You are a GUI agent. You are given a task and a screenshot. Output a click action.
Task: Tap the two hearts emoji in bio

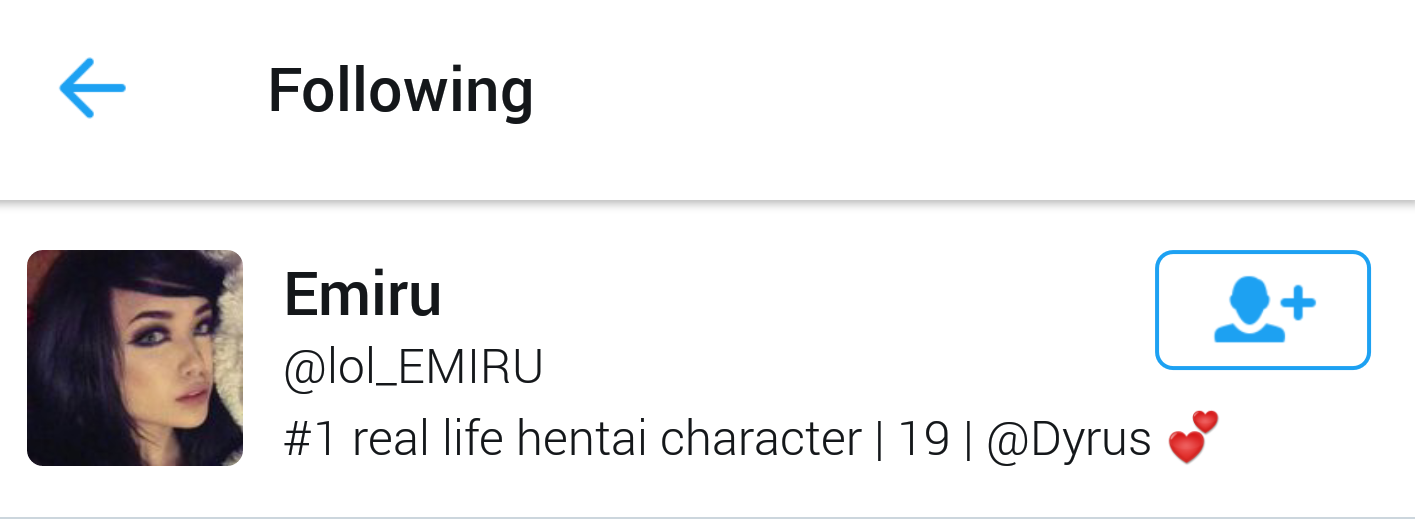pyautogui.click(x=1194, y=437)
